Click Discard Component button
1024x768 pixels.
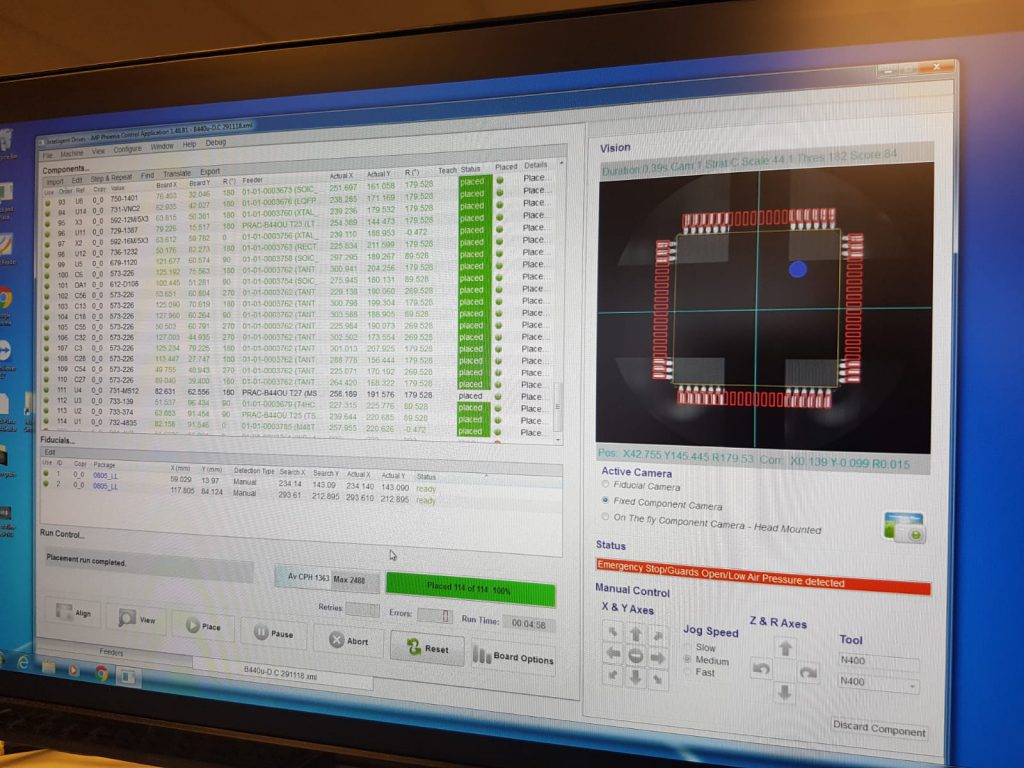coord(879,729)
